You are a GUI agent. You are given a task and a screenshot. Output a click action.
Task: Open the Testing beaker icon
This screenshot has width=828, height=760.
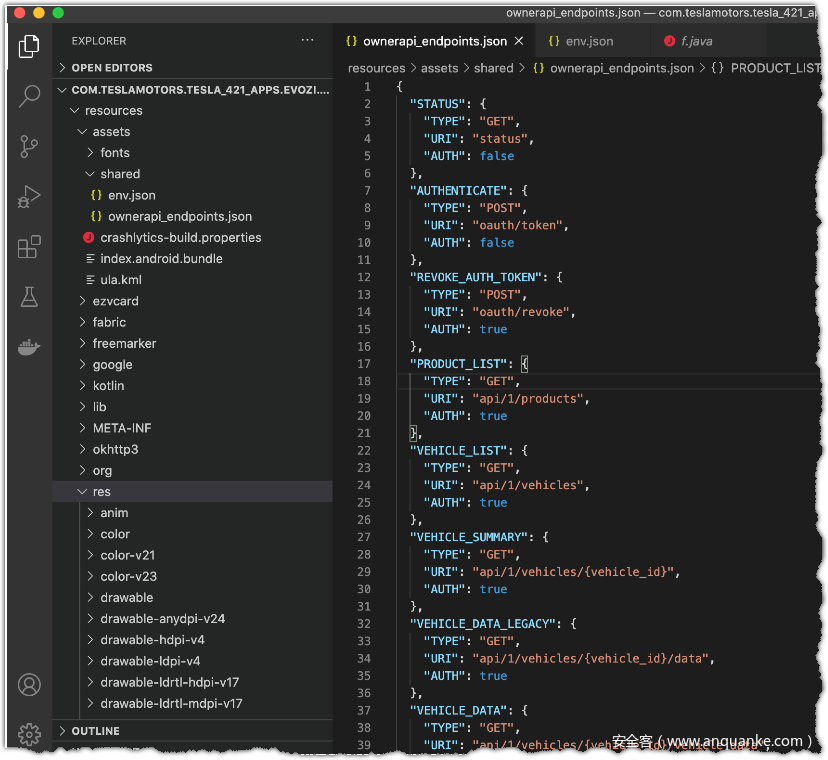click(29, 297)
